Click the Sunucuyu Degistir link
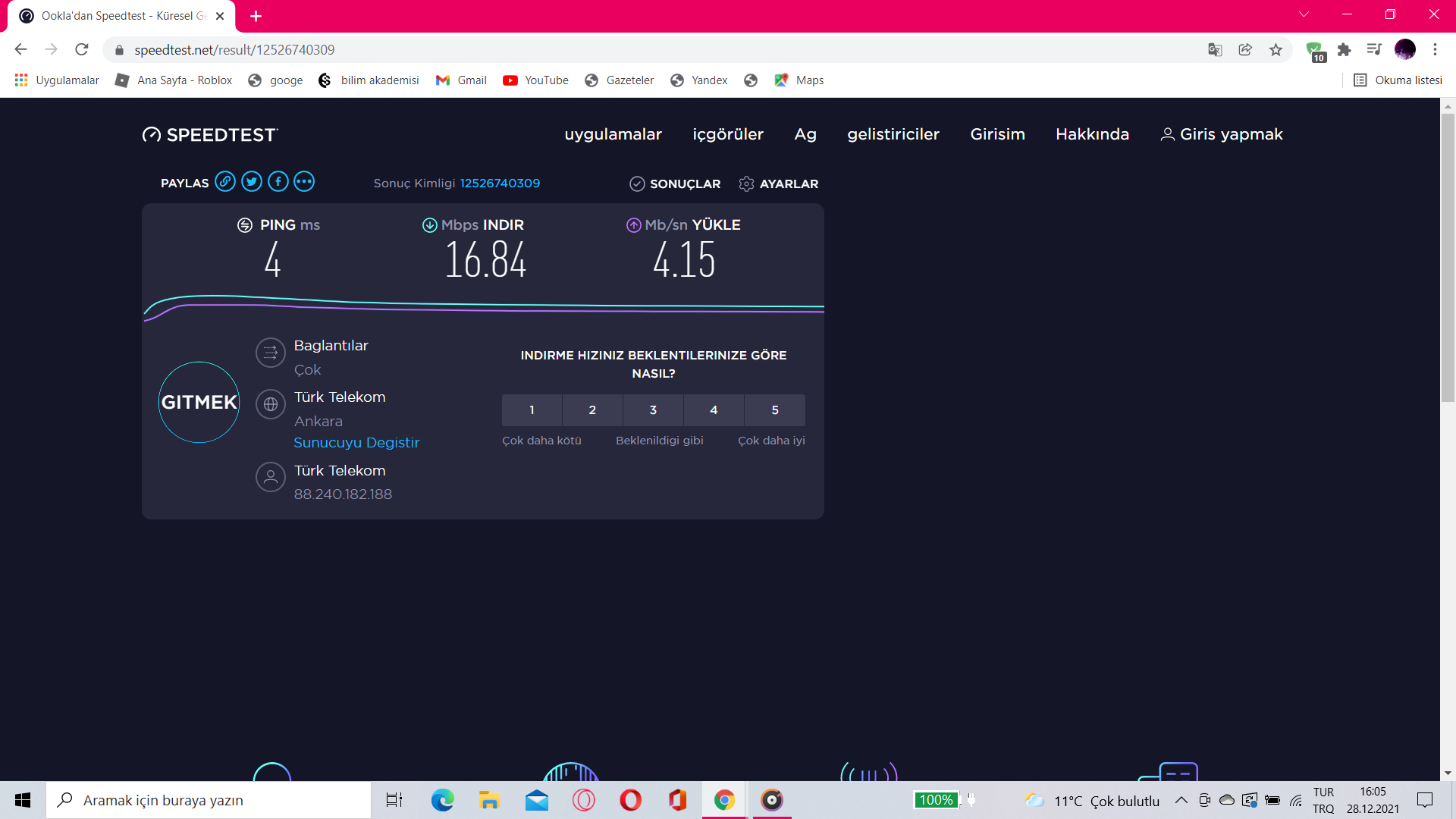Viewport: 1456px width, 819px height. pyautogui.click(x=356, y=443)
